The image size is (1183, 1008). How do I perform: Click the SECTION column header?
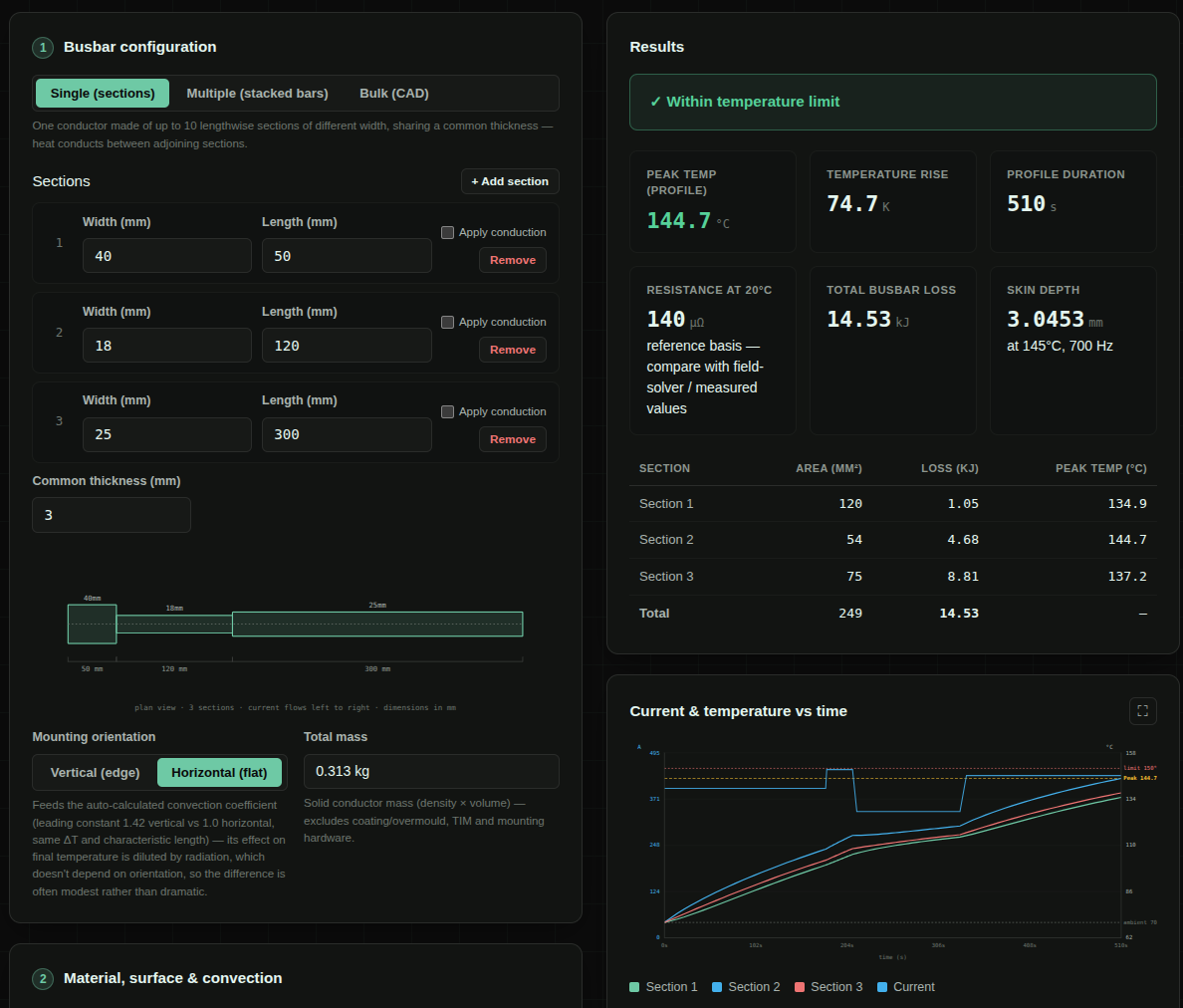point(664,468)
